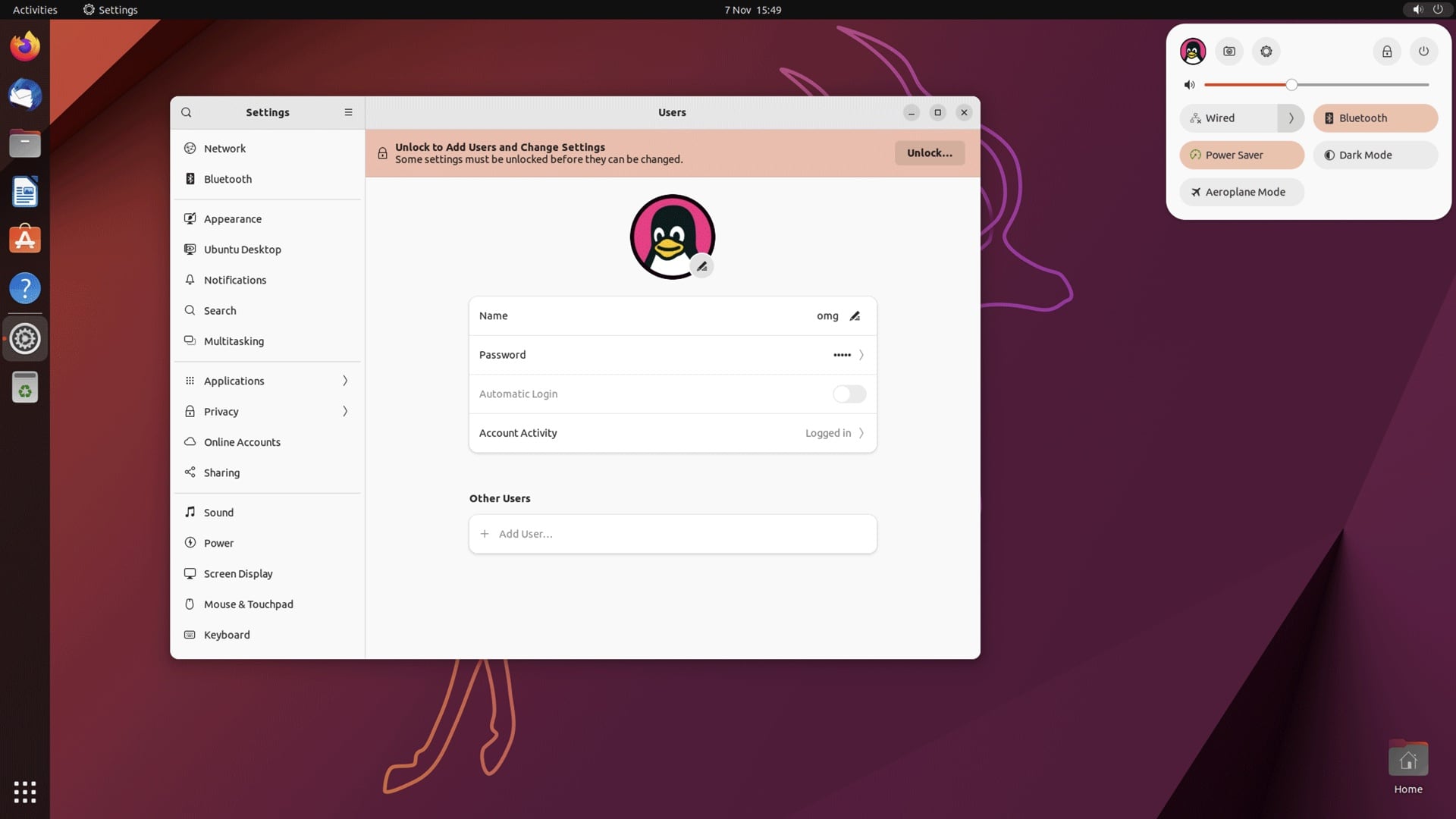
Task: Open the Settings hamburger menu
Action: point(348,112)
